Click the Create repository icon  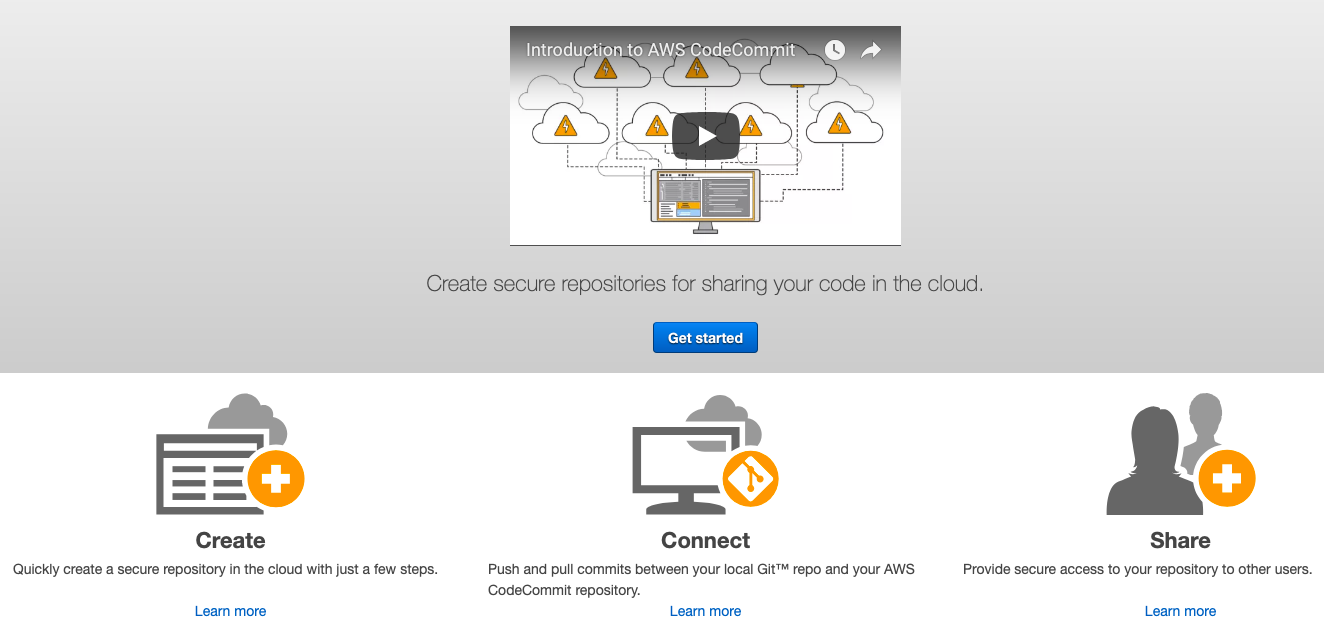click(x=230, y=454)
